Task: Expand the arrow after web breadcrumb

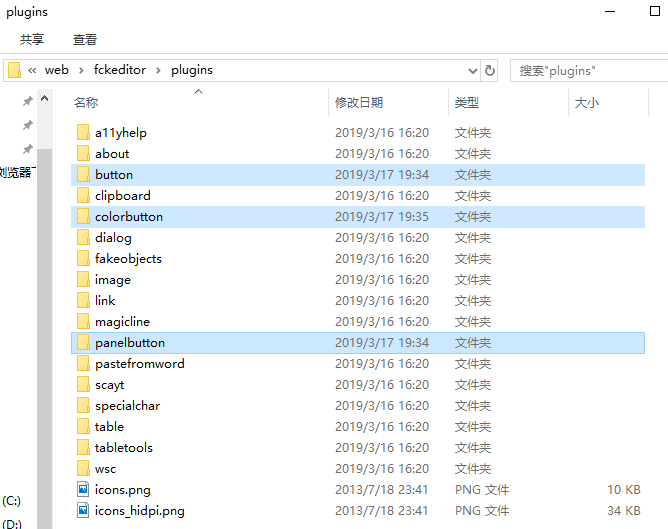Action: tap(81, 70)
